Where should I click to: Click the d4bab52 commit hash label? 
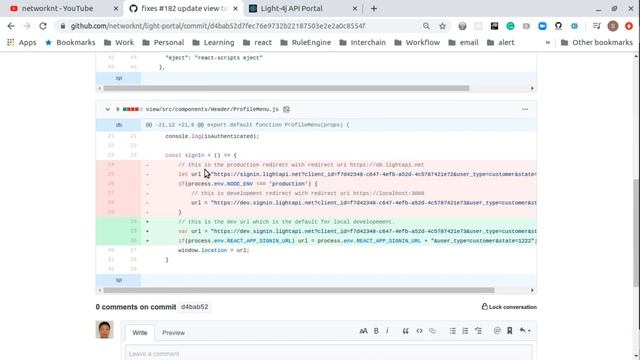194,307
